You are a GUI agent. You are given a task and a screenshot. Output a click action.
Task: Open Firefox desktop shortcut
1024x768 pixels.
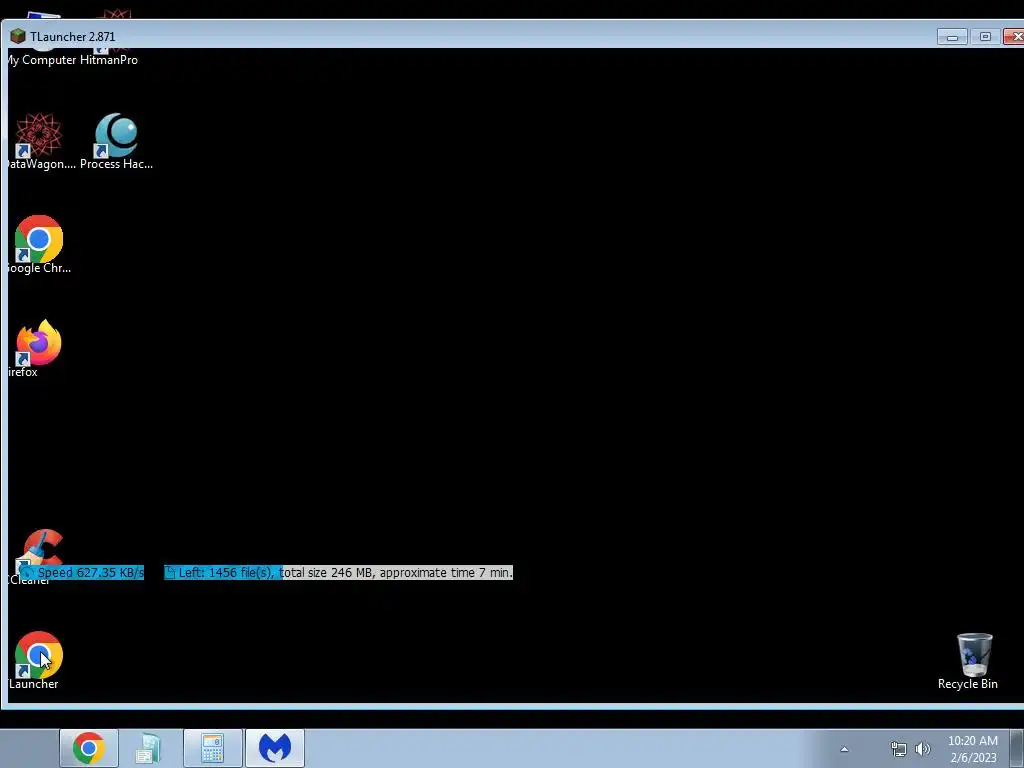coord(38,348)
